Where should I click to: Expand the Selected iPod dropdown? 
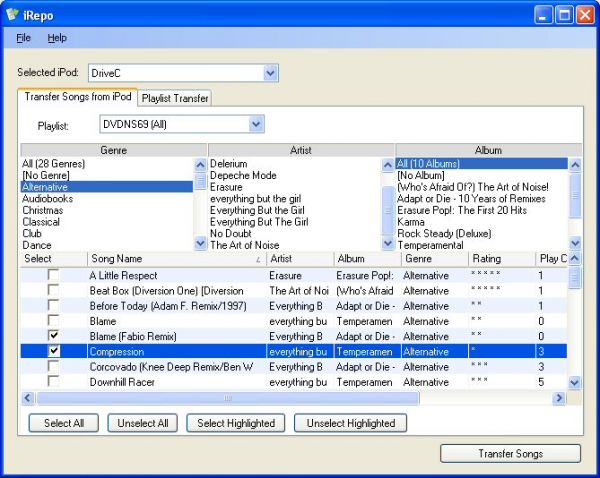(271, 73)
